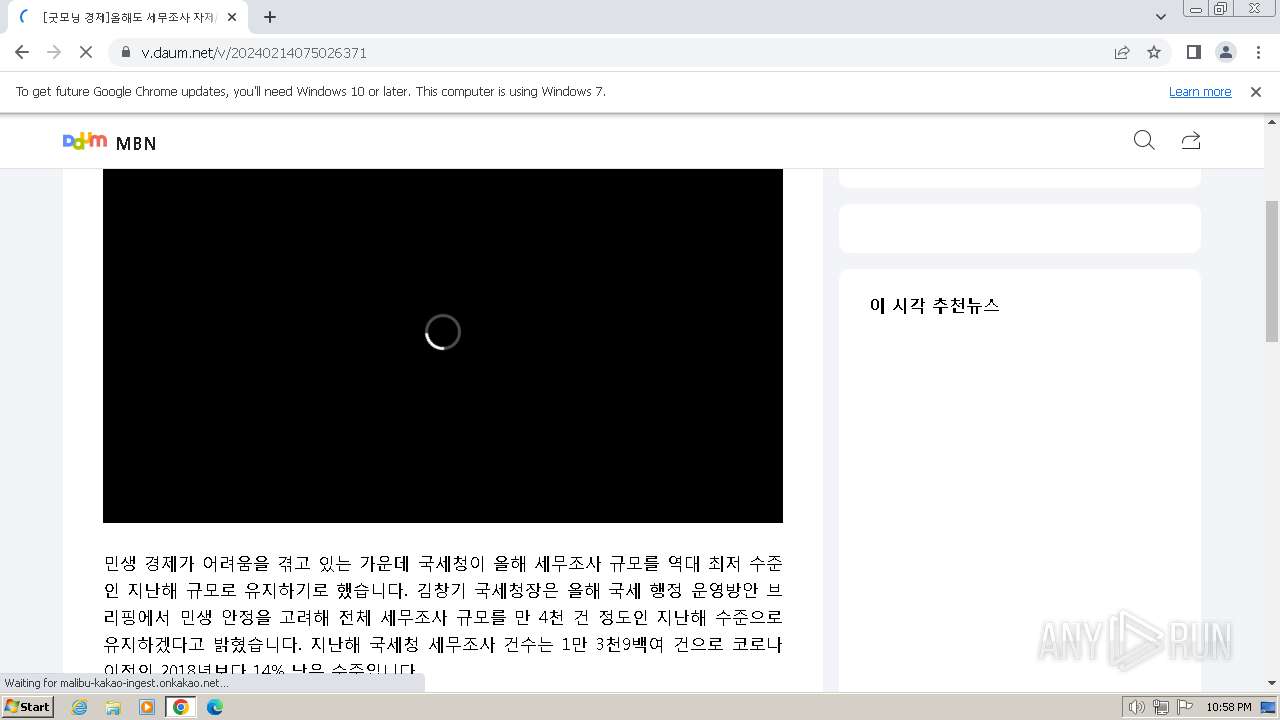Image resolution: width=1280 pixels, height=720 pixels.
Task: Click article paragraph starting 민생 경제가
Action: click(x=443, y=616)
